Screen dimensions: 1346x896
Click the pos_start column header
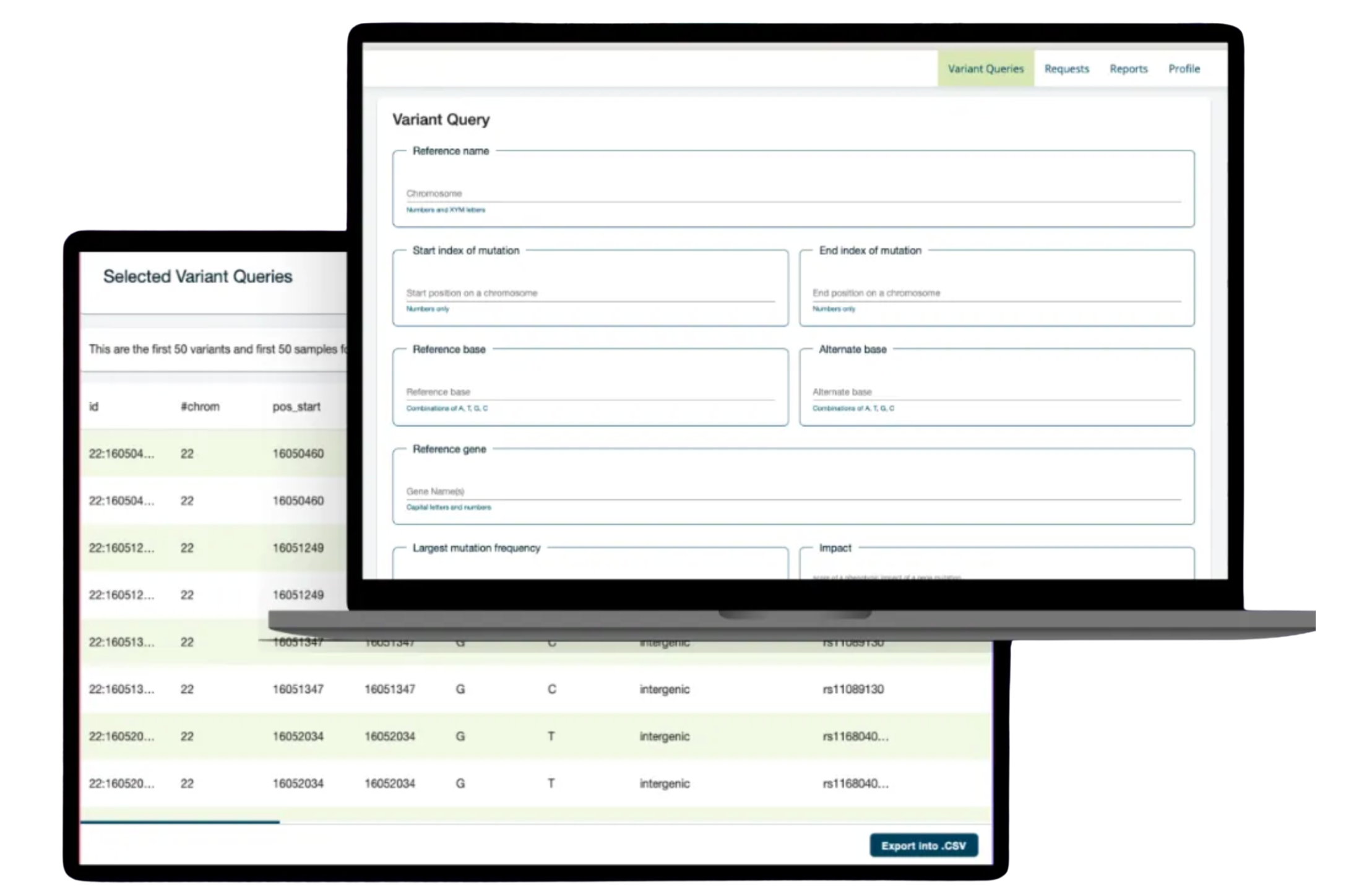coord(296,407)
